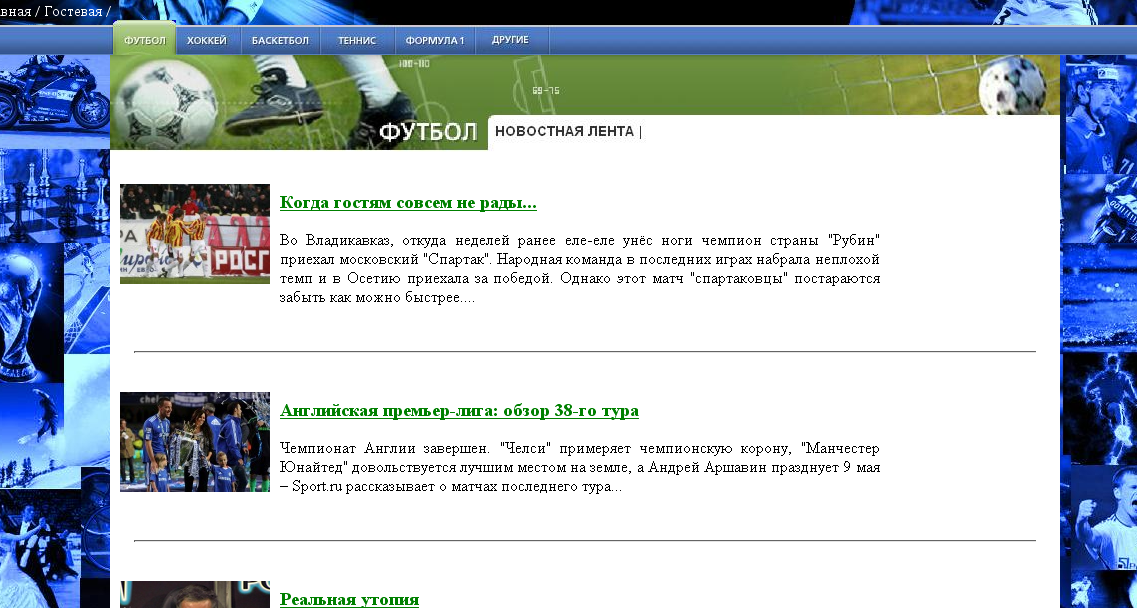Open "Английская премьер-лига: обзор 38-го тура" link

point(459,411)
